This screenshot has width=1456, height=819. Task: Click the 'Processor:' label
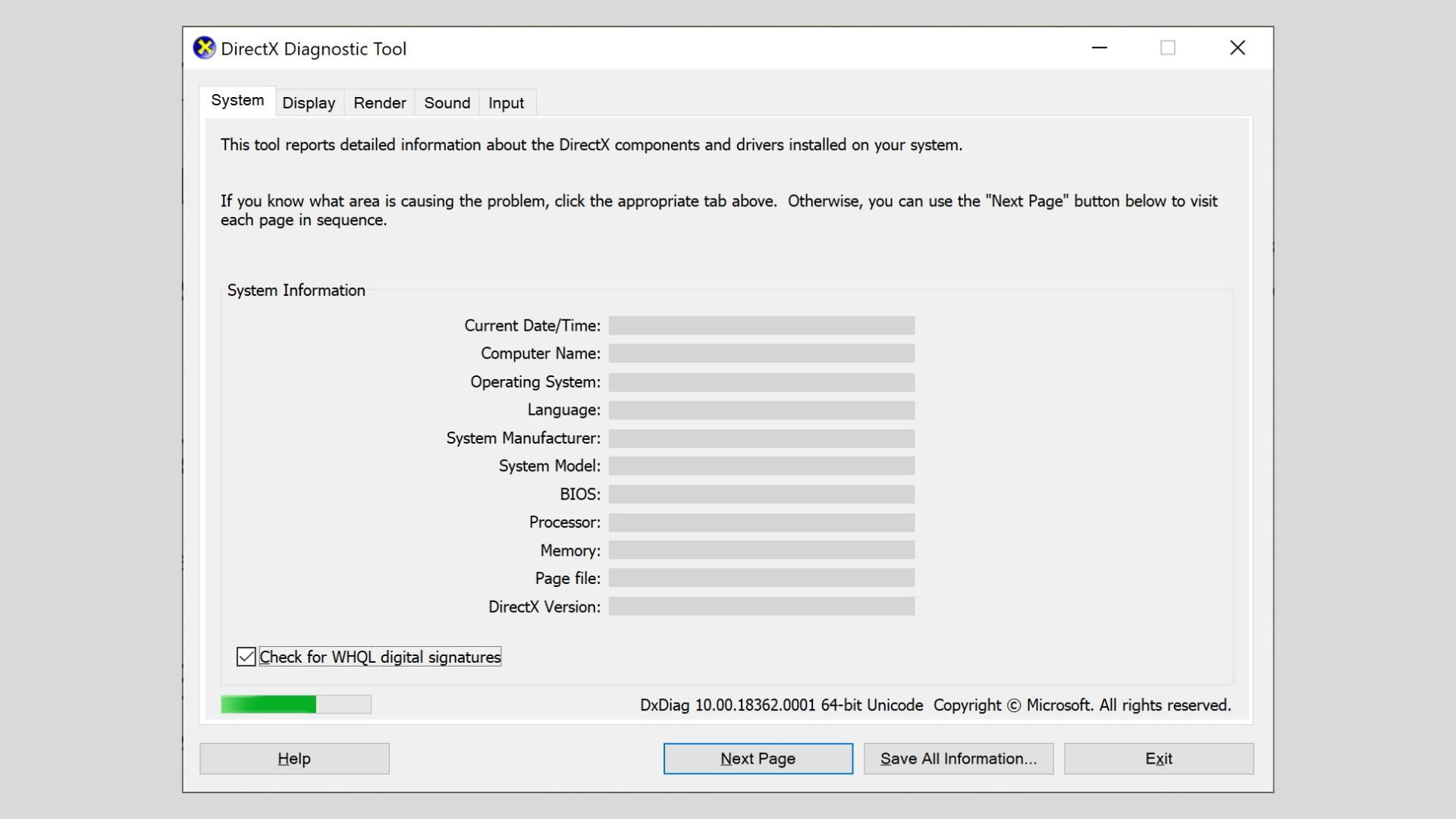[565, 522]
